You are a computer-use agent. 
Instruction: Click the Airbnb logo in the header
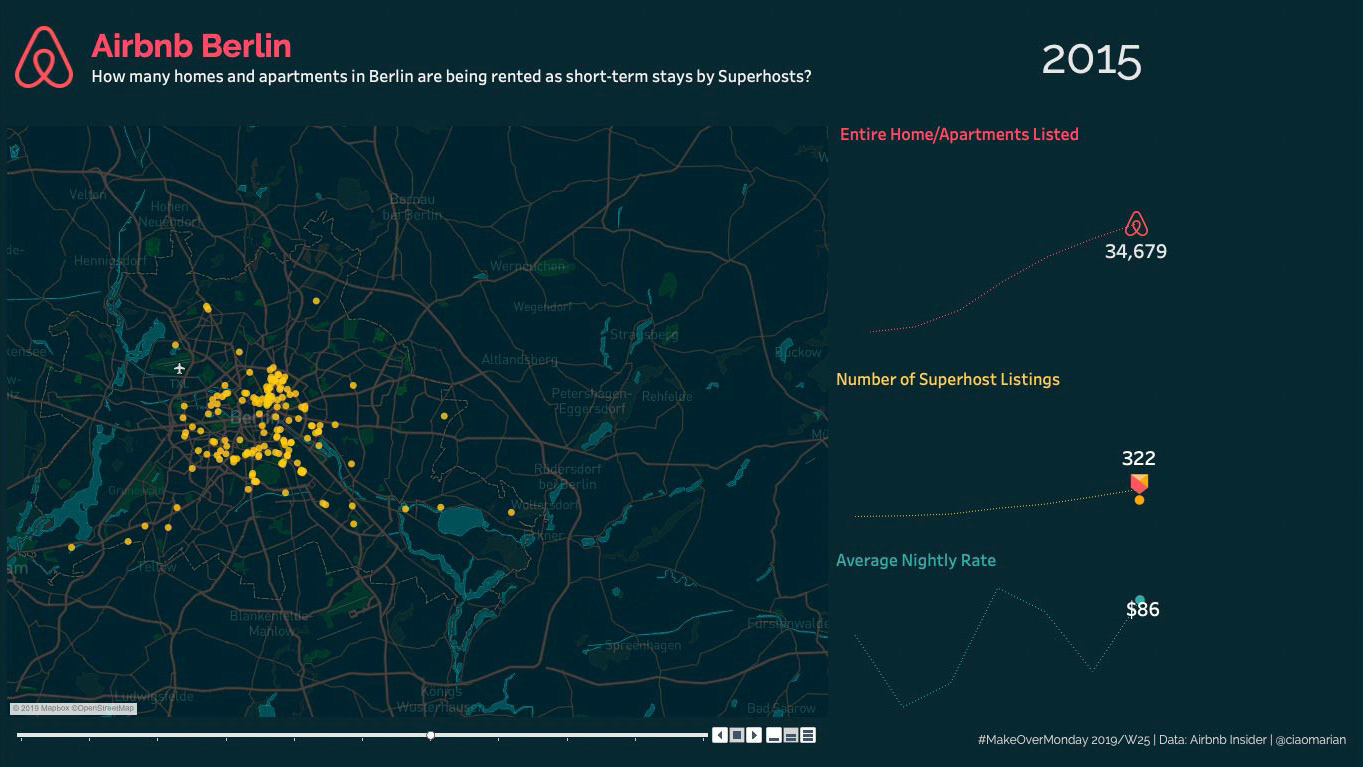(44, 57)
